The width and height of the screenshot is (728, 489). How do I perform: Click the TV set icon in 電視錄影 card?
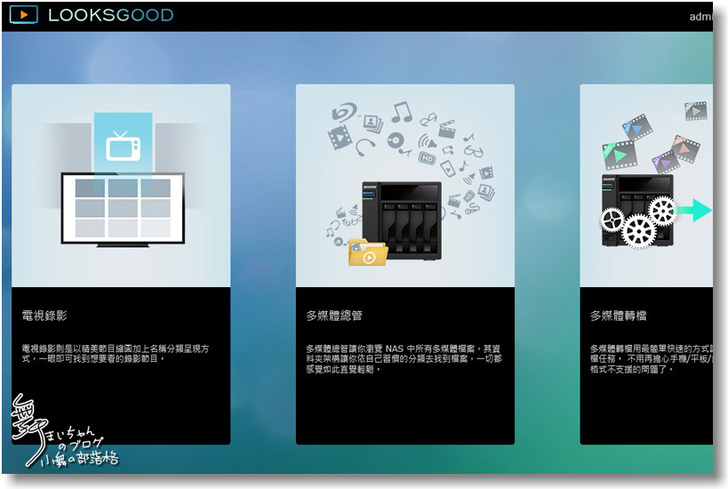[123, 146]
